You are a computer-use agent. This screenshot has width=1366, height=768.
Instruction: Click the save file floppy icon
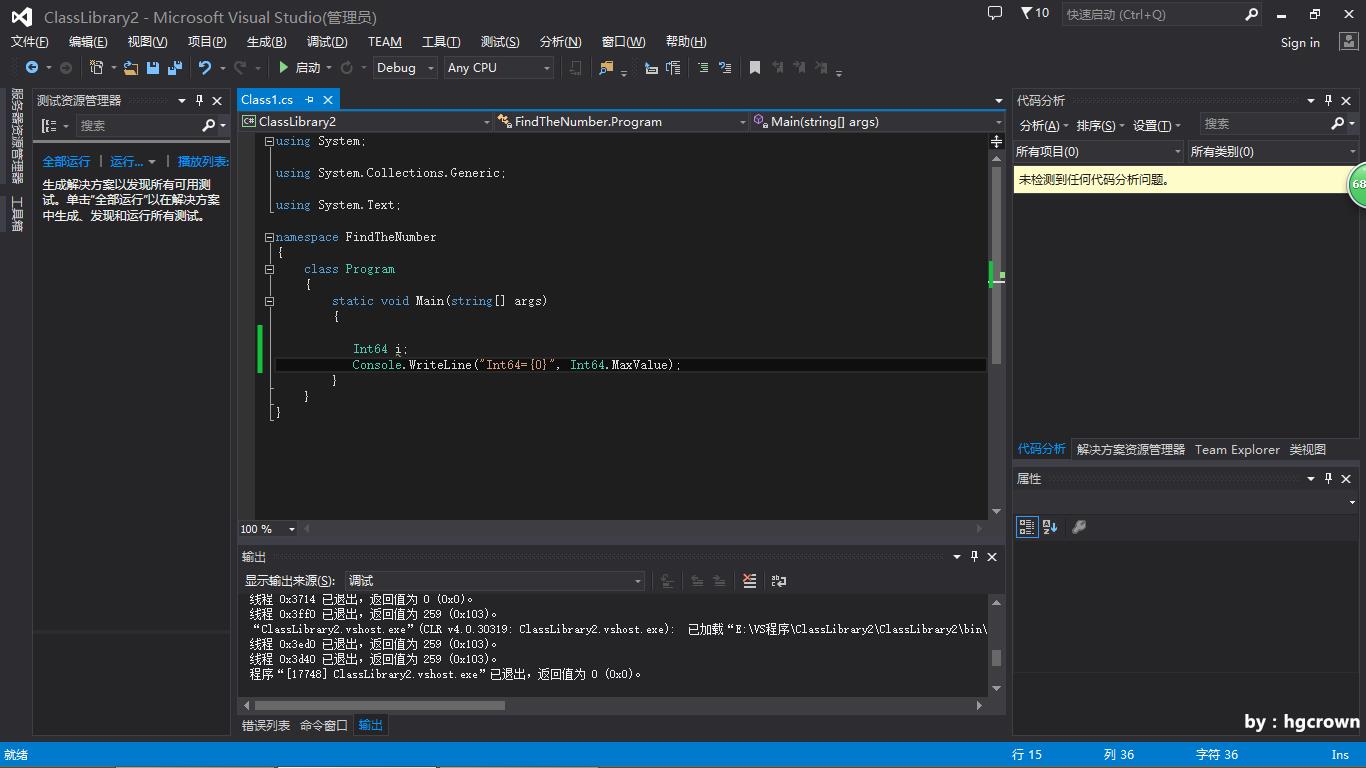(x=153, y=67)
